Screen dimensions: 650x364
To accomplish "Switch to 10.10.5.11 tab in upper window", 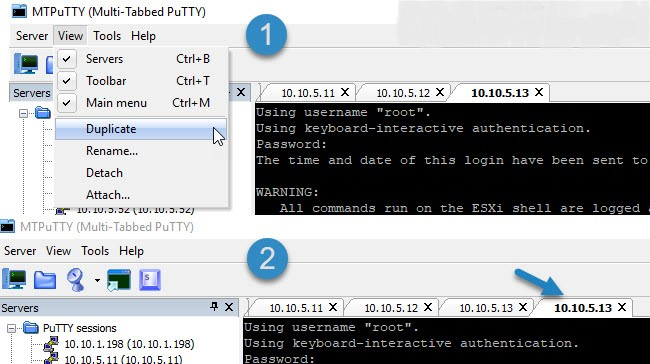I will click(x=308, y=93).
